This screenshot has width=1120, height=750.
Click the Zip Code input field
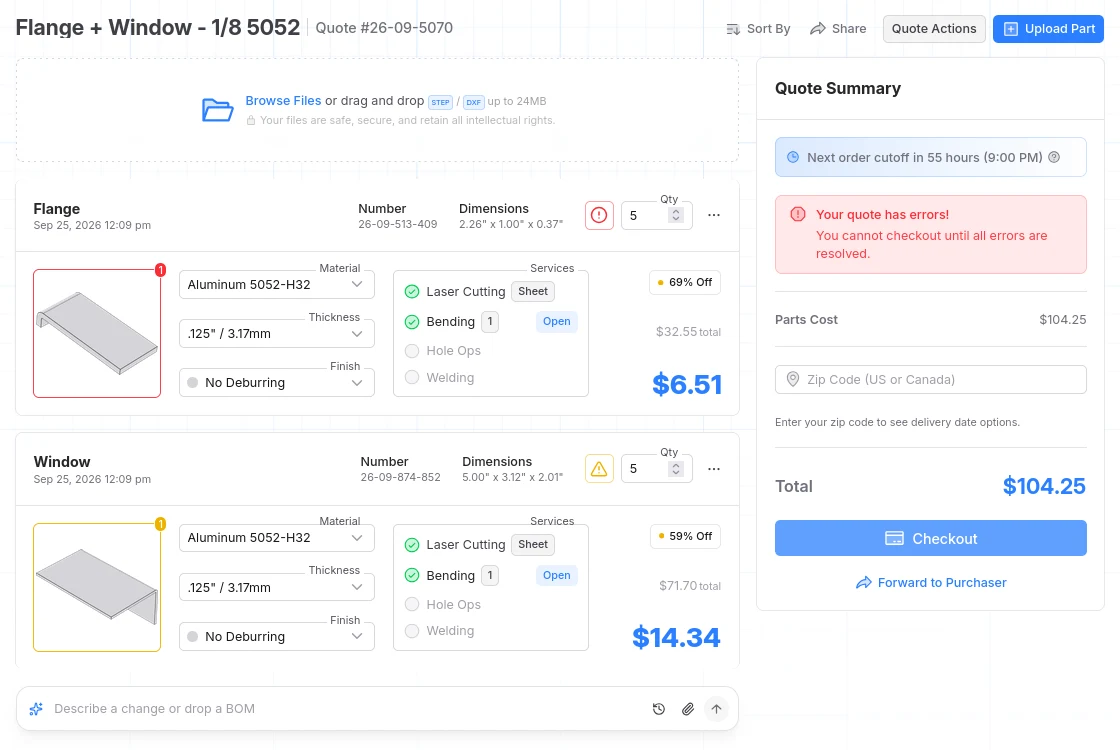(x=931, y=379)
